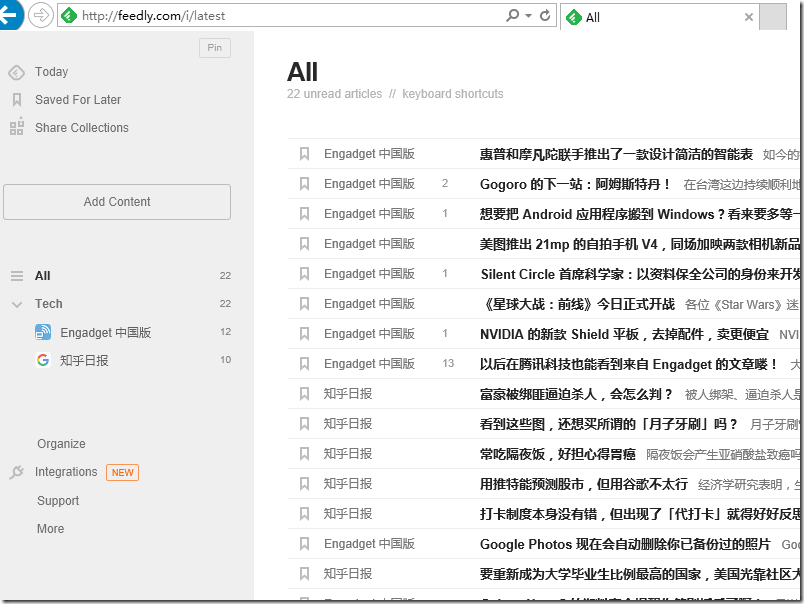Save the Google Photos article for later
804x604 pixels.
(x=305, y=543)
